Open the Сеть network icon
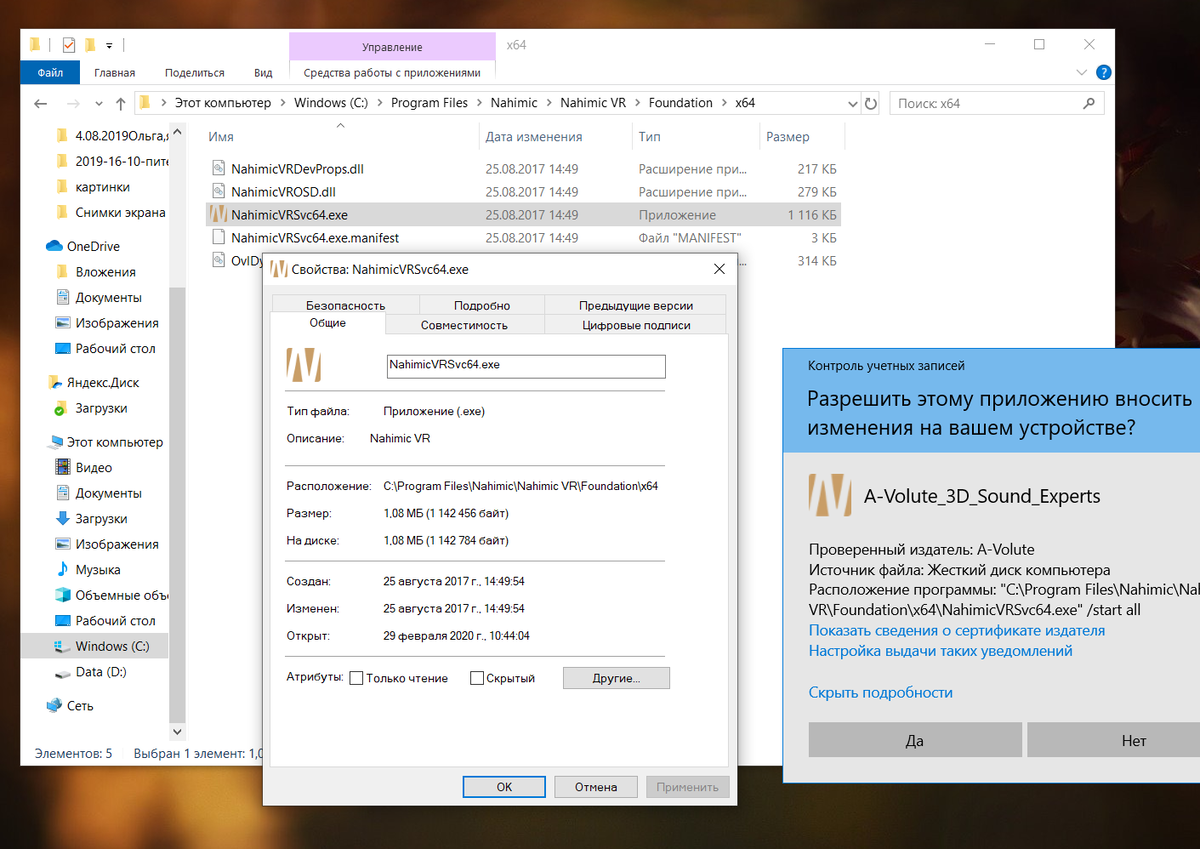 (54, 705)
